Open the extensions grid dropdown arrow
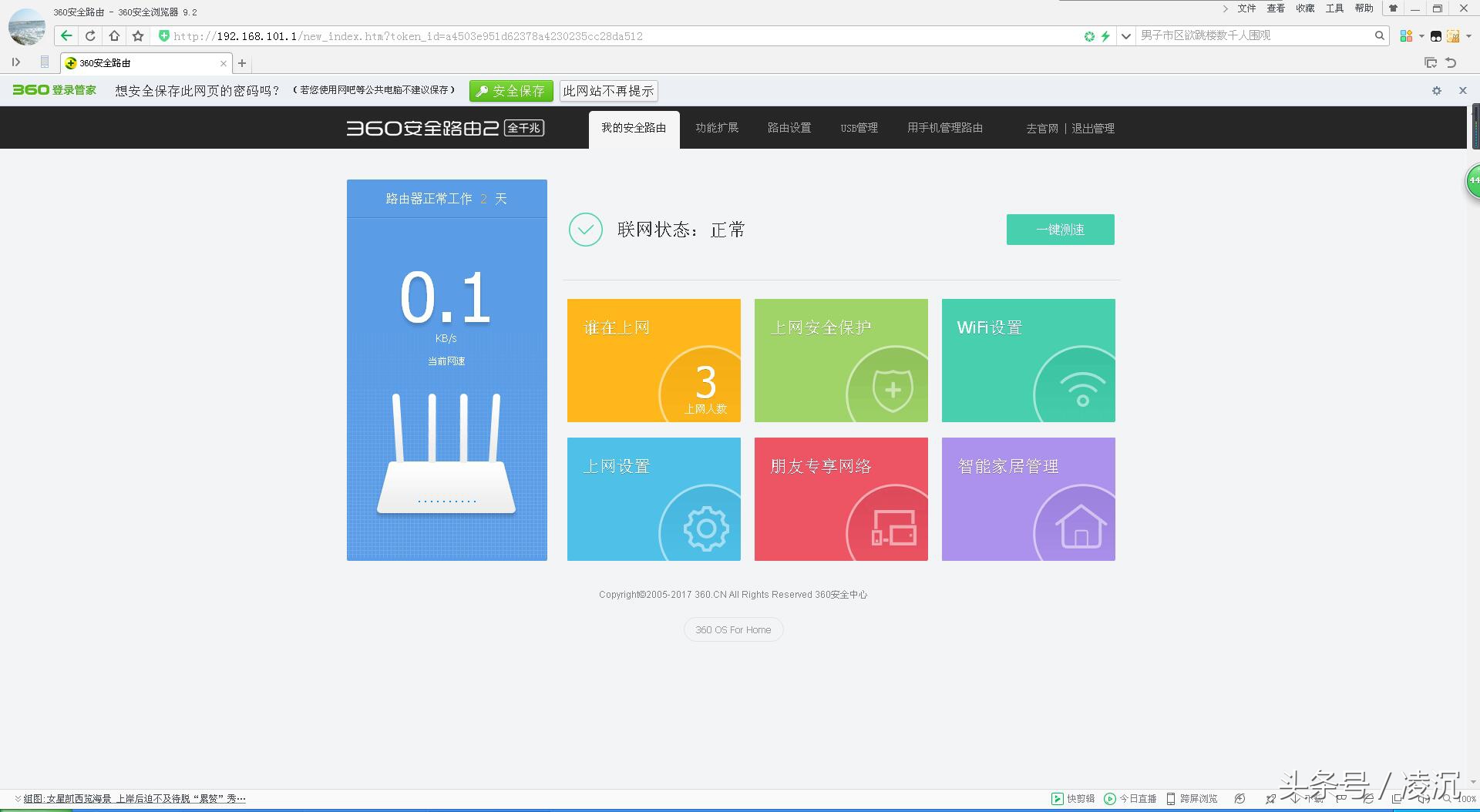The height and width of the screenshot is (812, 1480). pyautogui.click(x=1421, y=36)
